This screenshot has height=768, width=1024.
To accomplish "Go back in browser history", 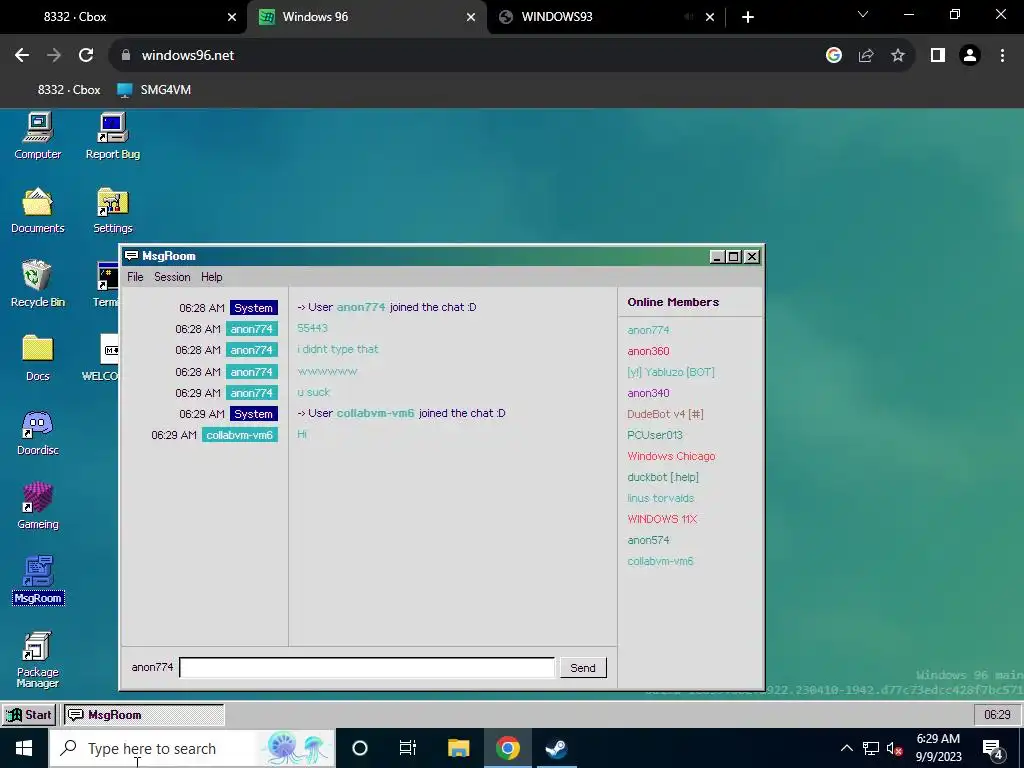I will [x=22, y=55].
